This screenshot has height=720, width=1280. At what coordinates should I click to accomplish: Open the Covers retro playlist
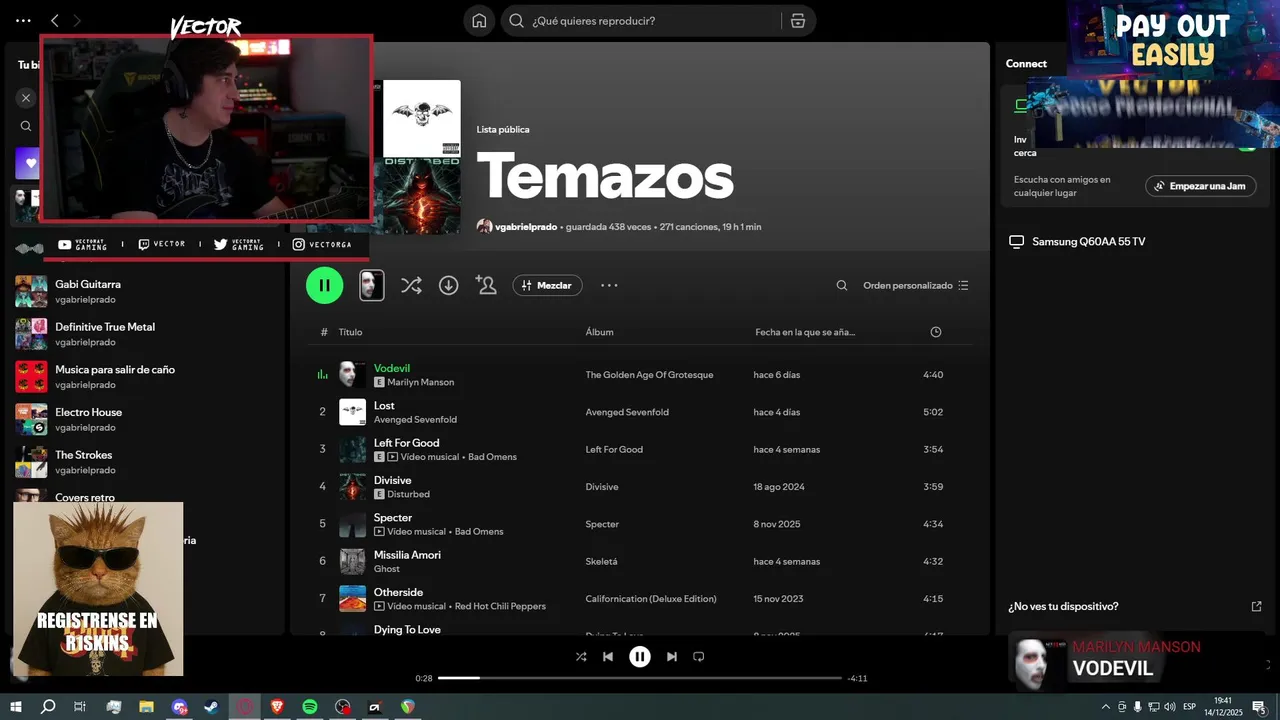pyautogui.click(x=85, y=497)
